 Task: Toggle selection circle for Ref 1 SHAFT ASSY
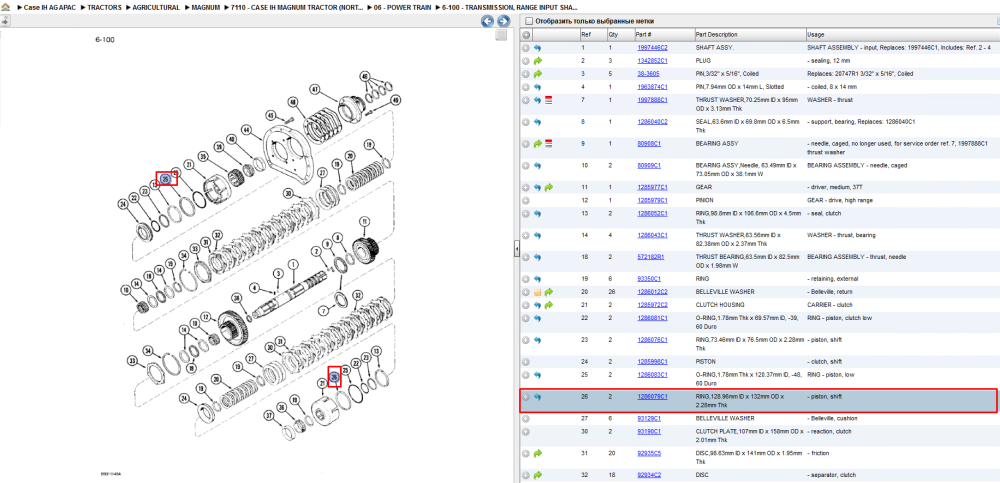(x=526, y=48)
